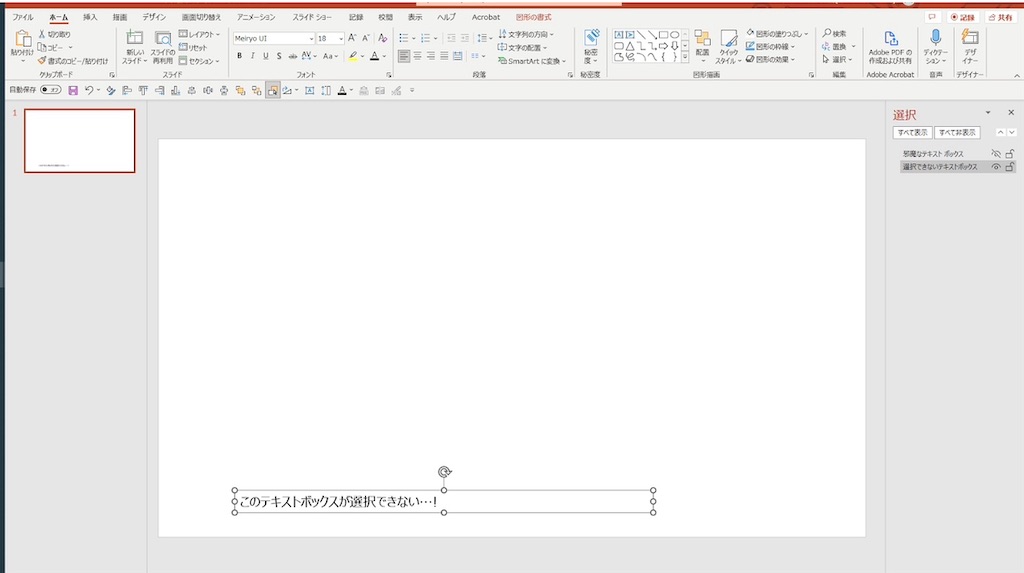This screenshot has height=573, width=1024.
Task: Click the 記録 (Record) button at top right
Action: pos(963,18)
